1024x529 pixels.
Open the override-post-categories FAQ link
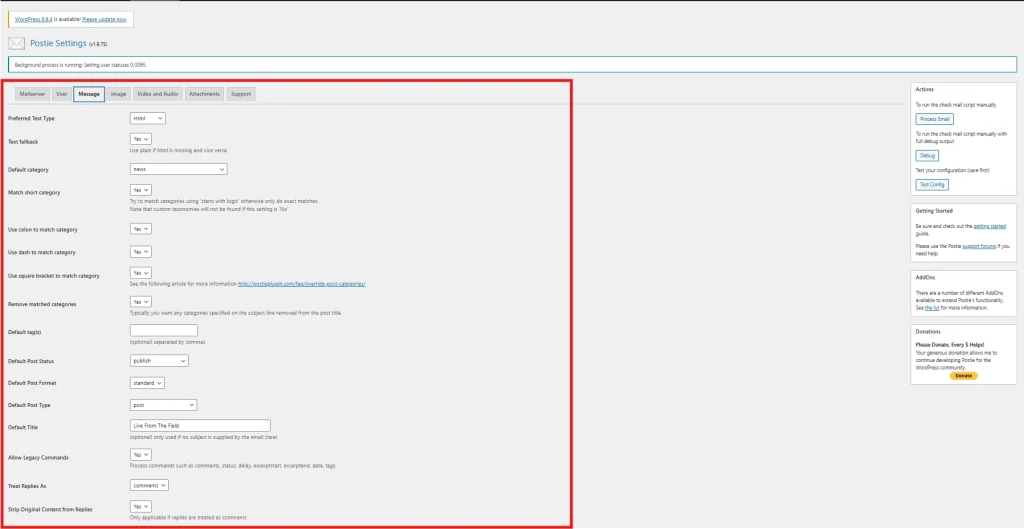(302, 284)
